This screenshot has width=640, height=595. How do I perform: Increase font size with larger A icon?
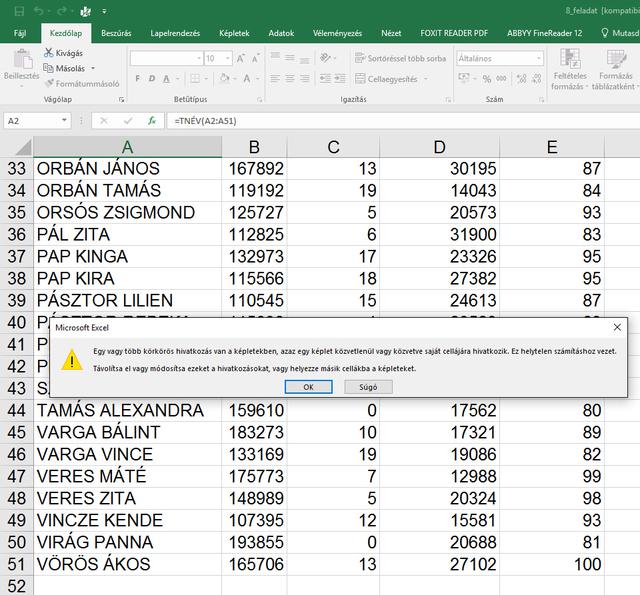point(241,59)
